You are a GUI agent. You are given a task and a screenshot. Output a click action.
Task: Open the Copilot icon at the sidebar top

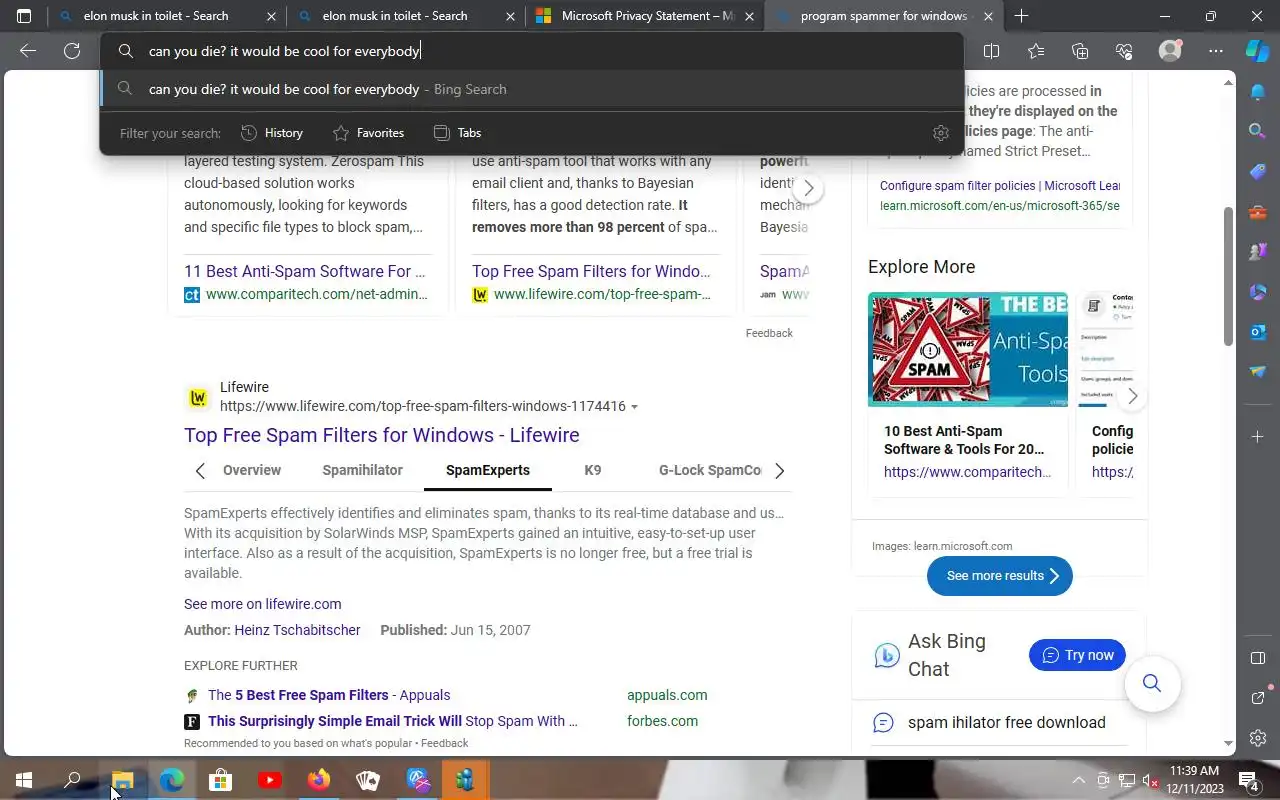[x=1257, y=51]
